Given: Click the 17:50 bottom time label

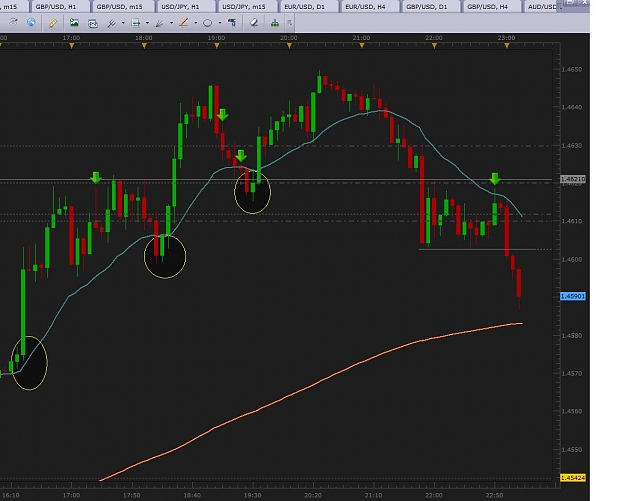Looking at the screenshot, I should coord(132,495).
